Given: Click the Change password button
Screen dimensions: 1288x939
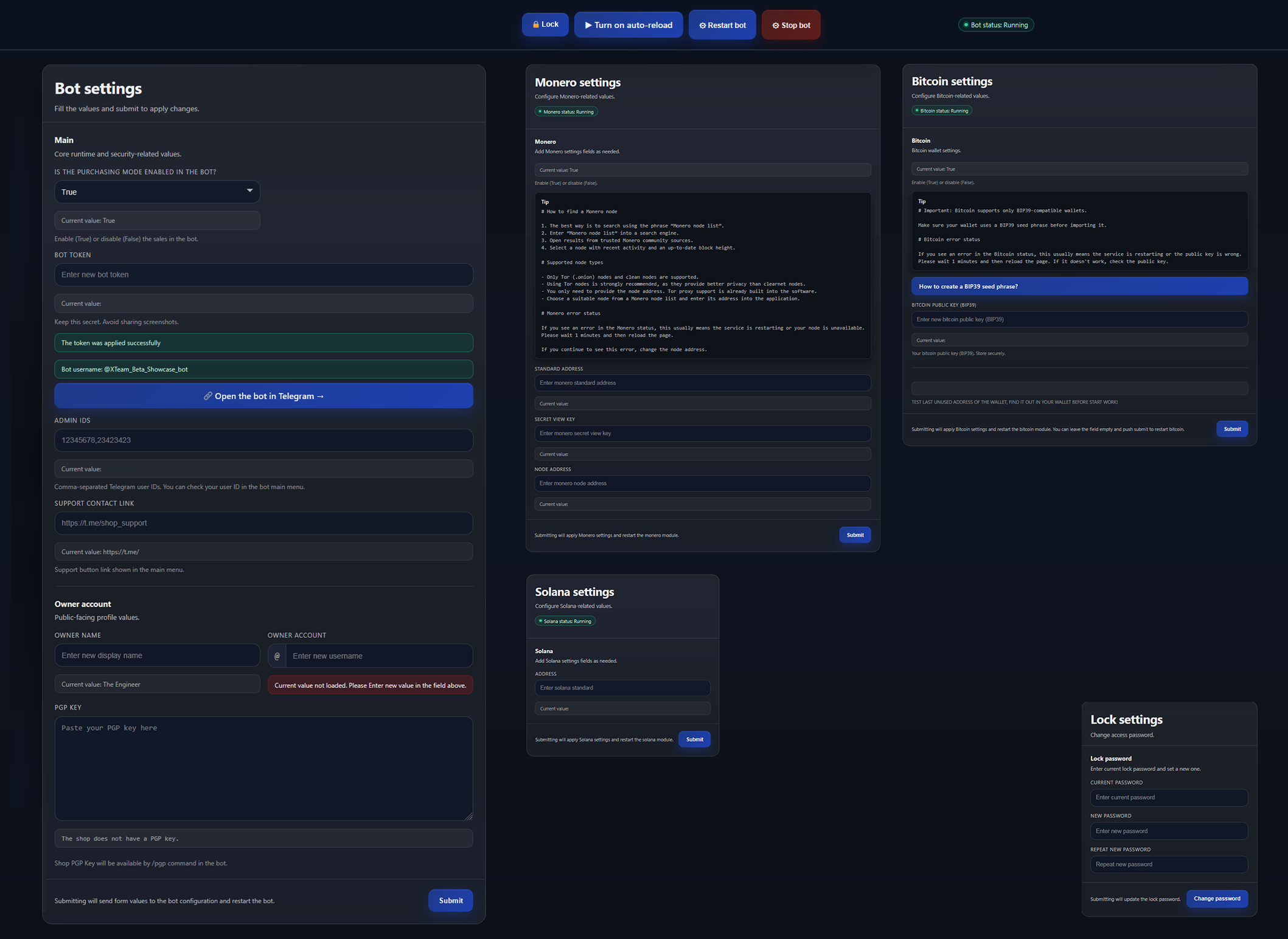Looking at the screenshot, I should pyautogui.click(x=1216, y=898).
